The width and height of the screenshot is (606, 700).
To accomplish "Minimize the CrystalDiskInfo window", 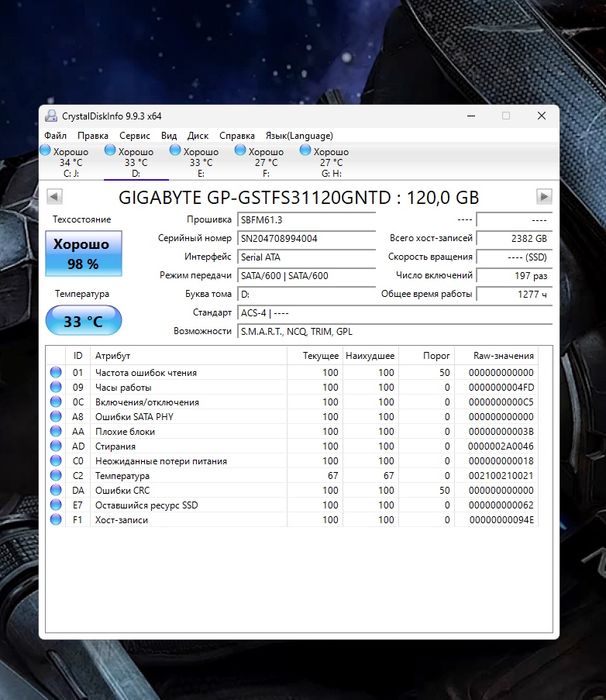I will 471,116.
